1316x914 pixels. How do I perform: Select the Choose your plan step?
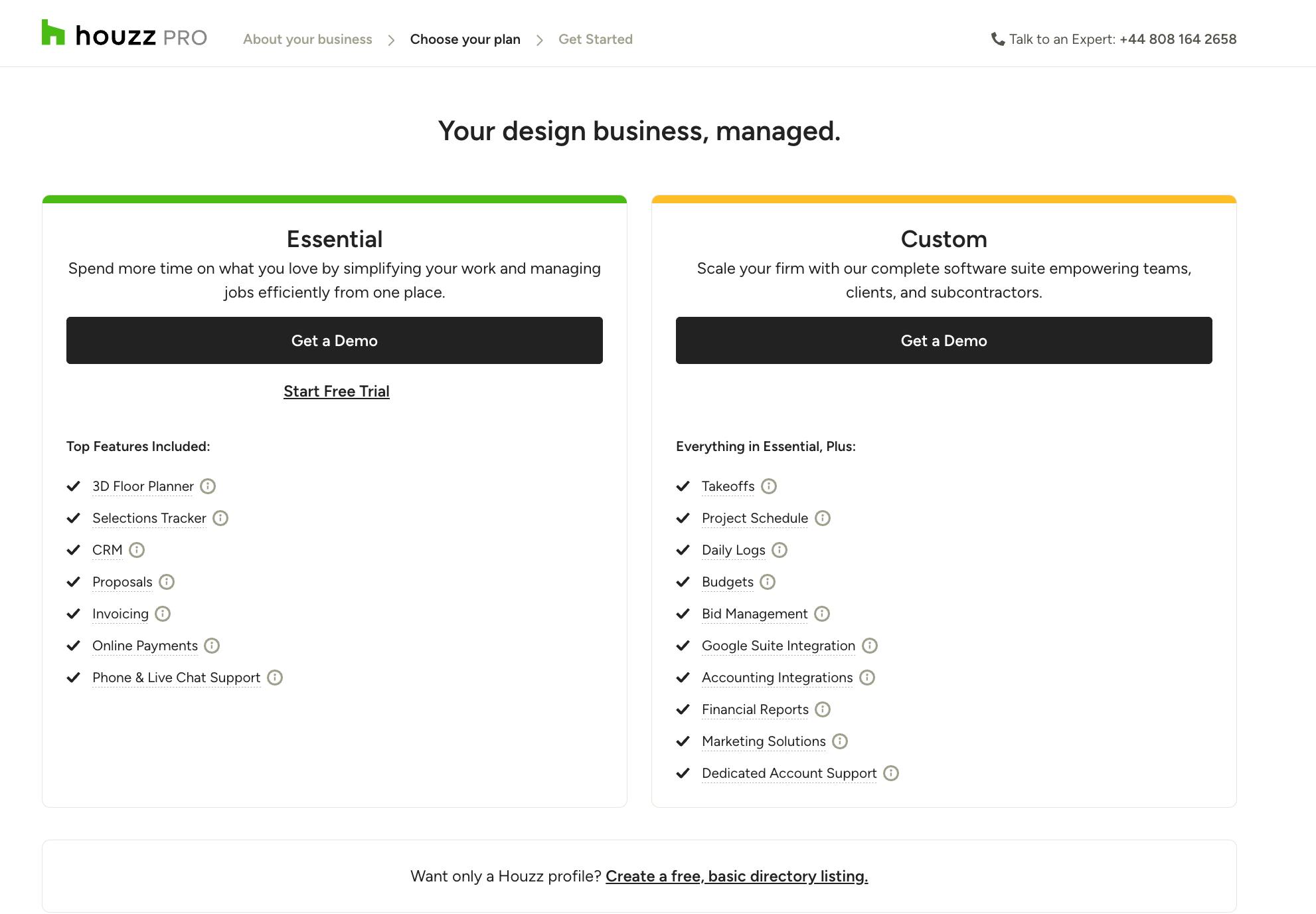[465, 39]
